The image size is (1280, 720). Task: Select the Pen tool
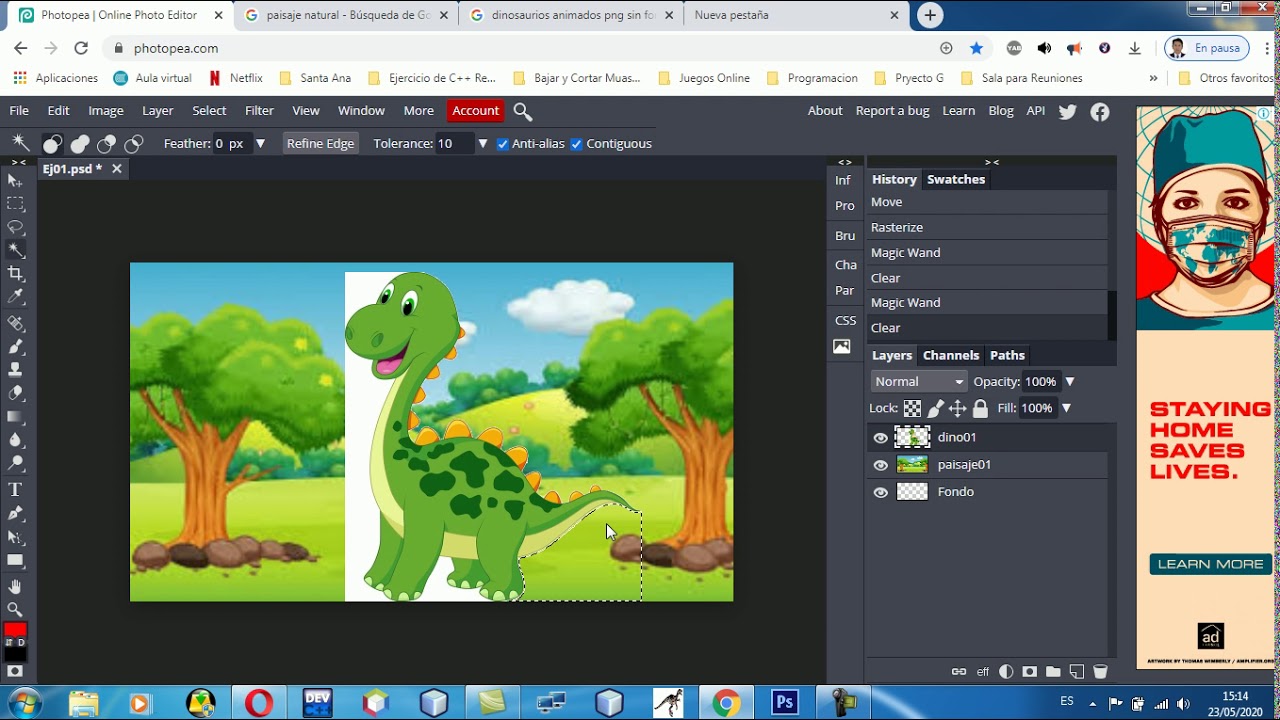[15, 513]
